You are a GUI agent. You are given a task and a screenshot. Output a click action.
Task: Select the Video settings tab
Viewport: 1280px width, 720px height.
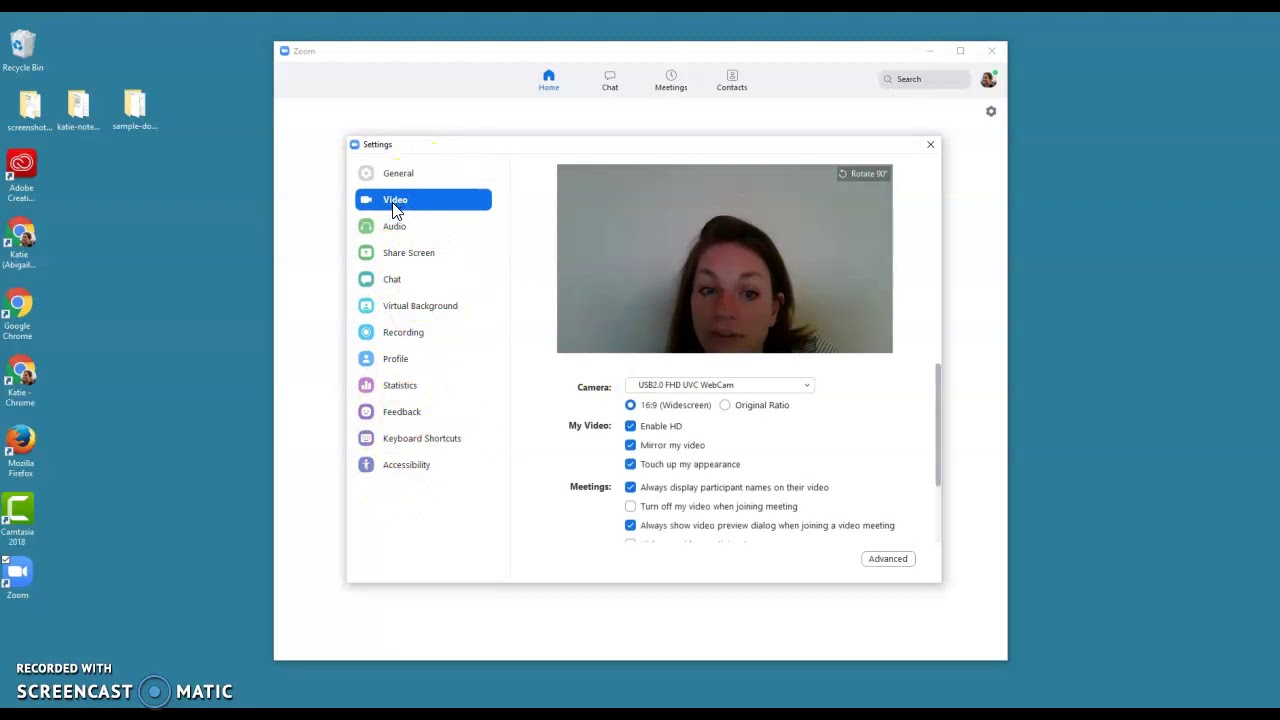click(423, 200)
